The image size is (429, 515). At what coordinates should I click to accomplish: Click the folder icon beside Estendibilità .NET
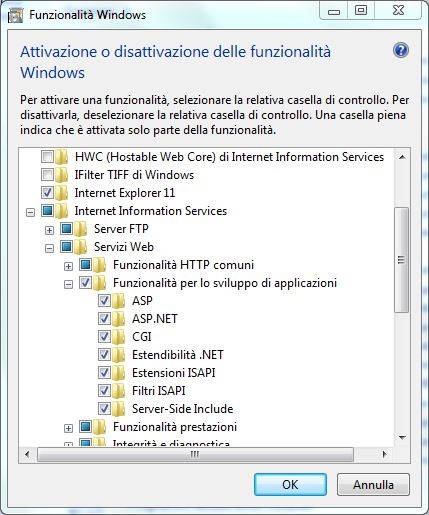coord(118,355)
